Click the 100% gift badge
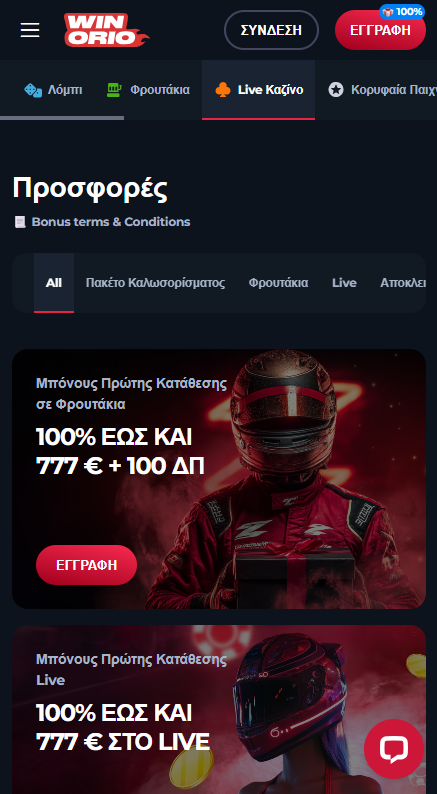Screen dimensions: 437x794 402,12
